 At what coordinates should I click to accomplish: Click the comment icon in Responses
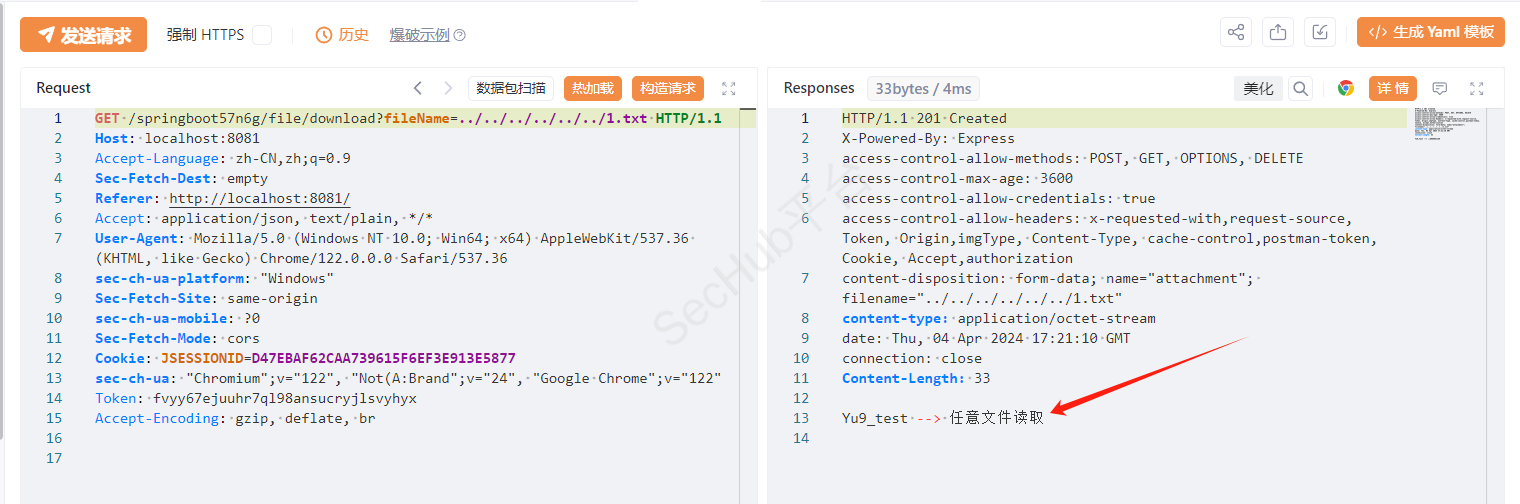(x=1440, y=88)
